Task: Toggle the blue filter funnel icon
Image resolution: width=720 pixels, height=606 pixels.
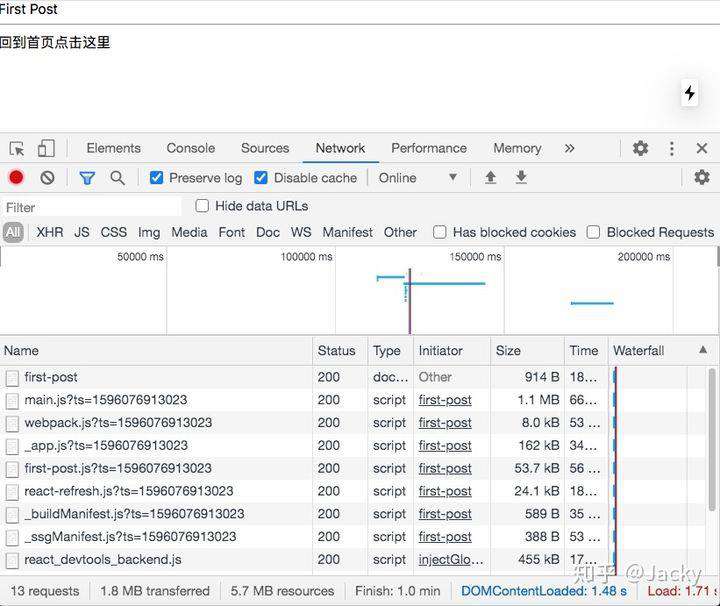Action: [x=87, y=178]
